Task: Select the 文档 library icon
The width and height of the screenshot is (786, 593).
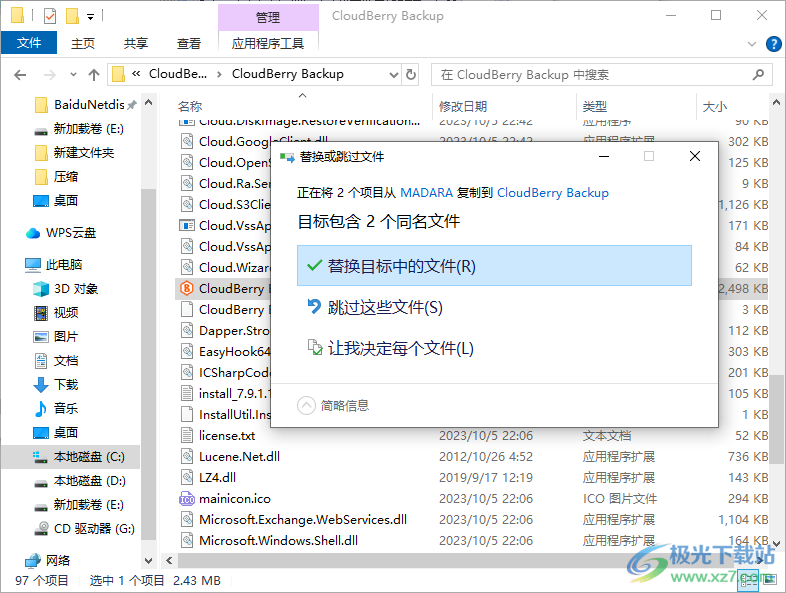Action: pyautogui.click(x=41, y=361)
